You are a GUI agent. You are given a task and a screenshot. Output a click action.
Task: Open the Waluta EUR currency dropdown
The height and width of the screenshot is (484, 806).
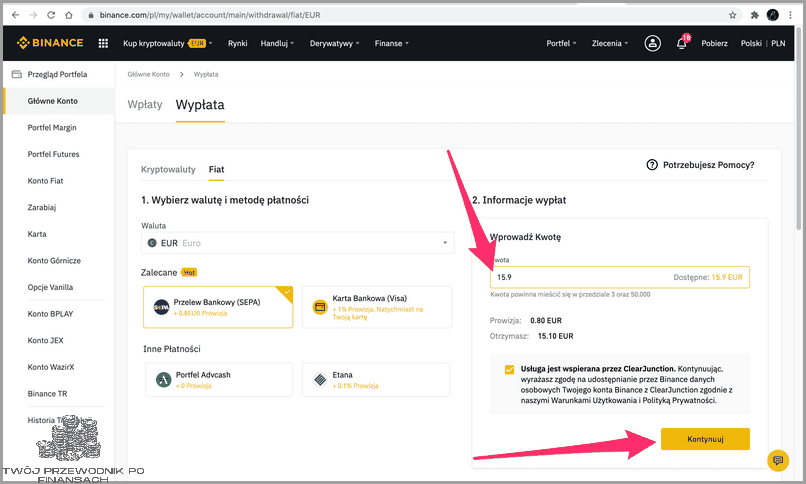tap(298, 243)
